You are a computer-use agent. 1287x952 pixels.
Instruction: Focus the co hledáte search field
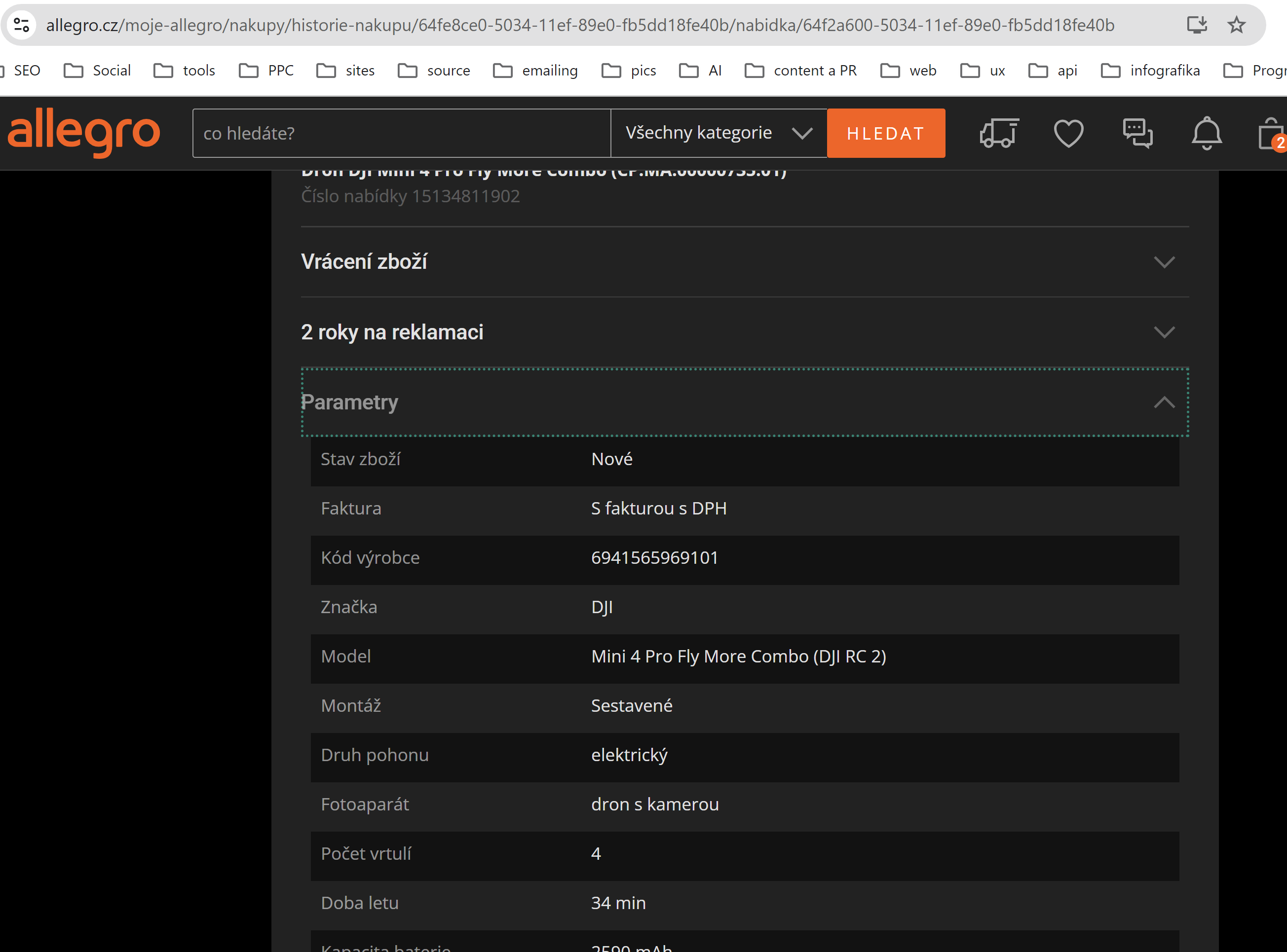(x=402, y=133)
